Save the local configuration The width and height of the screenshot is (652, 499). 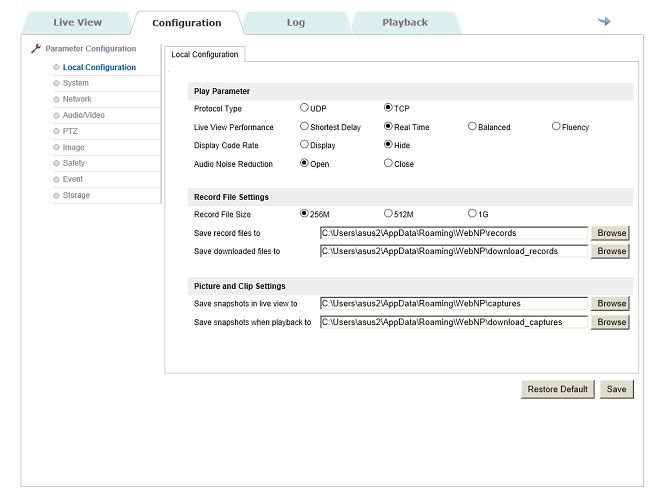tap(617, 389)
